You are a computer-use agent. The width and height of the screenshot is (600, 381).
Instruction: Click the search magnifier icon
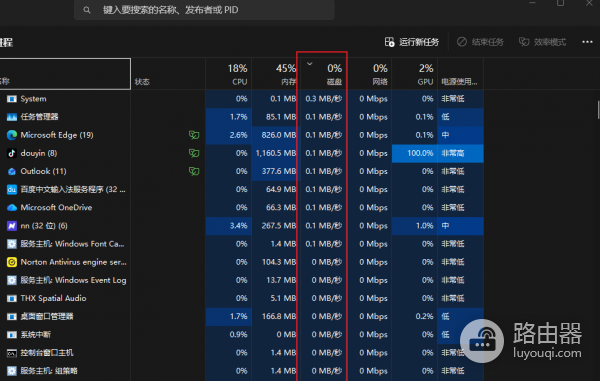click(87, 10)
